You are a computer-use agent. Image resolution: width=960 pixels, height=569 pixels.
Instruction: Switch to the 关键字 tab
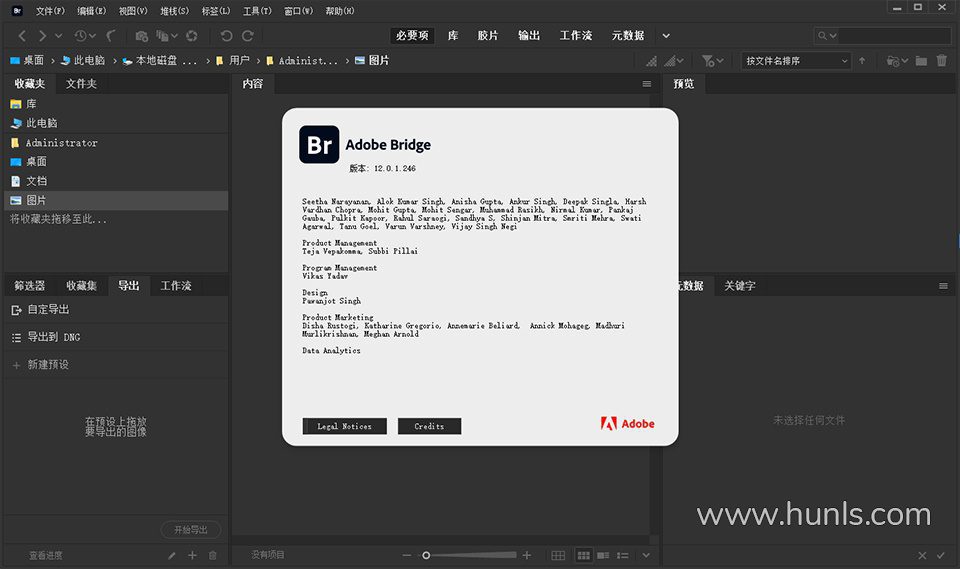pos(740,285)
